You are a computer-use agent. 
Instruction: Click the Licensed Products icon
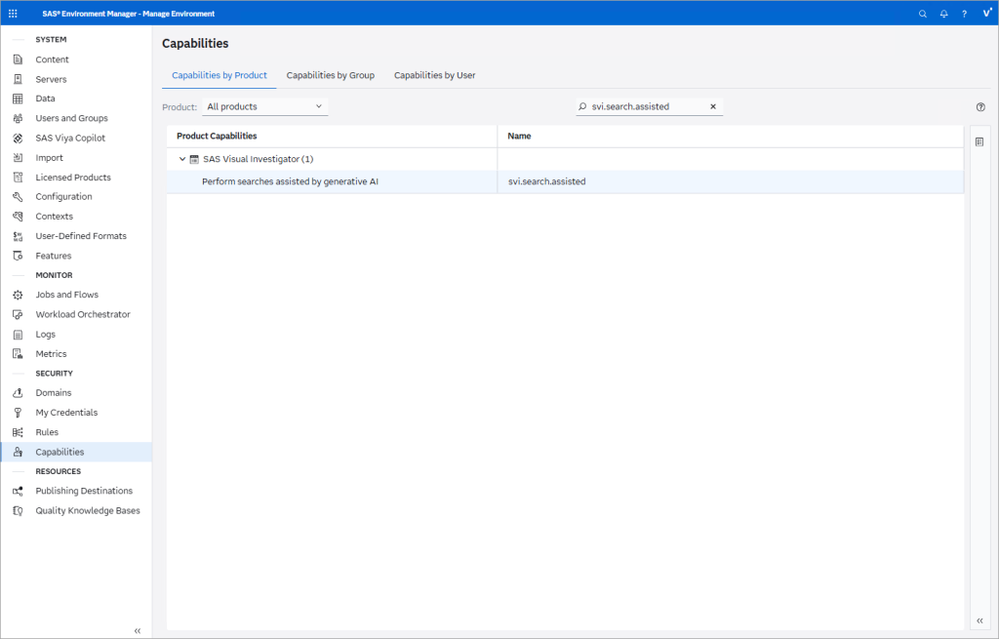point(18,177)
